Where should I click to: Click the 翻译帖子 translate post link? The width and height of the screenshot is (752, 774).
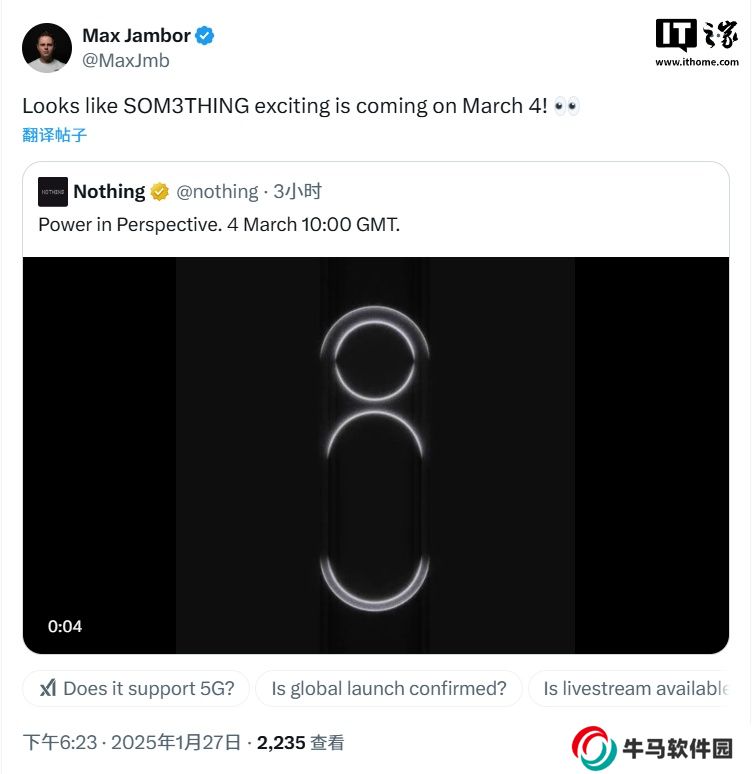click(54, 135)
